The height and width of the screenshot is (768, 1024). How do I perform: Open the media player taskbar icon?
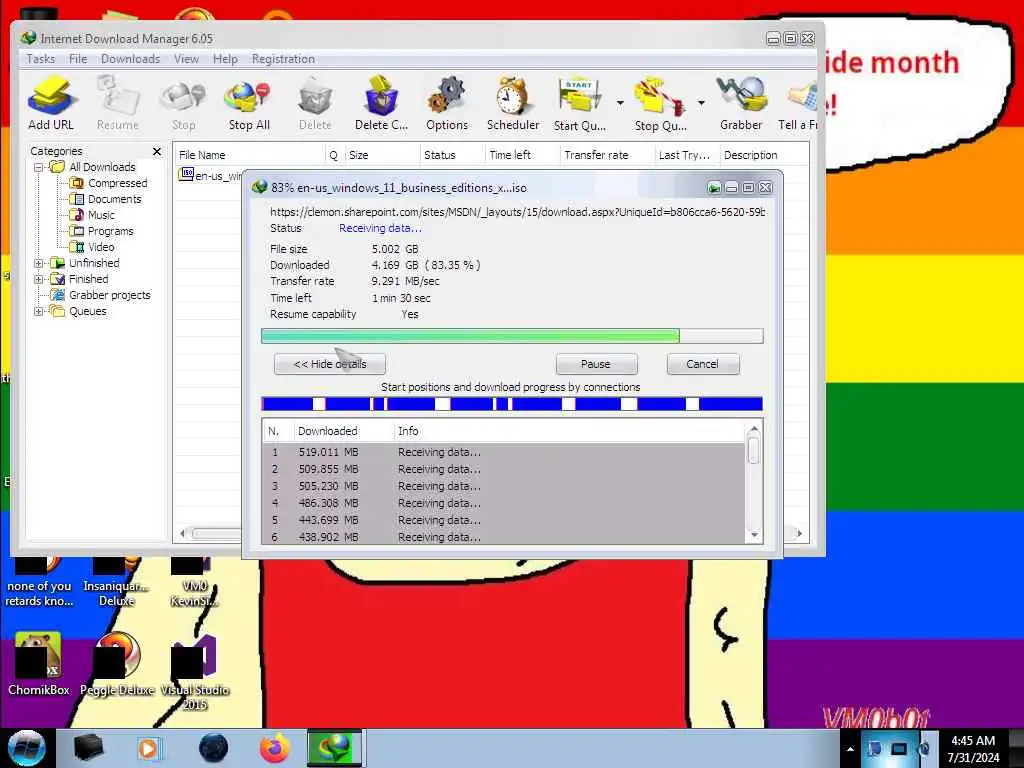click(148, 748)
